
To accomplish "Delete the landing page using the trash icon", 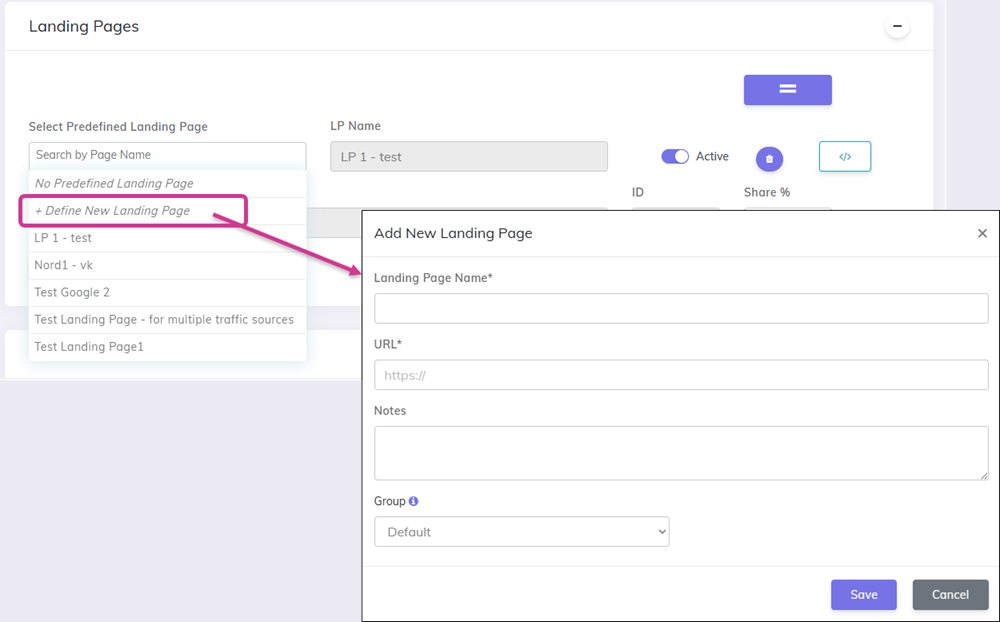I will pyautogui.click(x=769, y=157).
